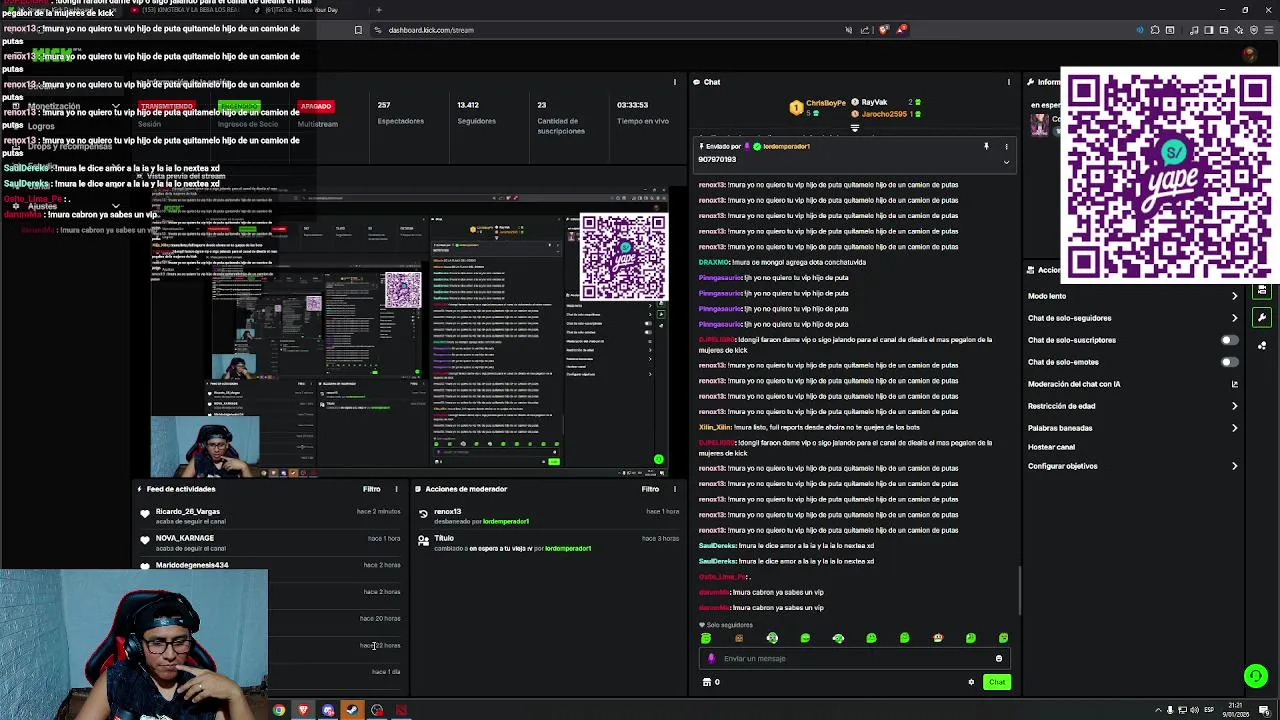Click the chat message list scrollbar

pyautogui.click(x=1019, y=590)
